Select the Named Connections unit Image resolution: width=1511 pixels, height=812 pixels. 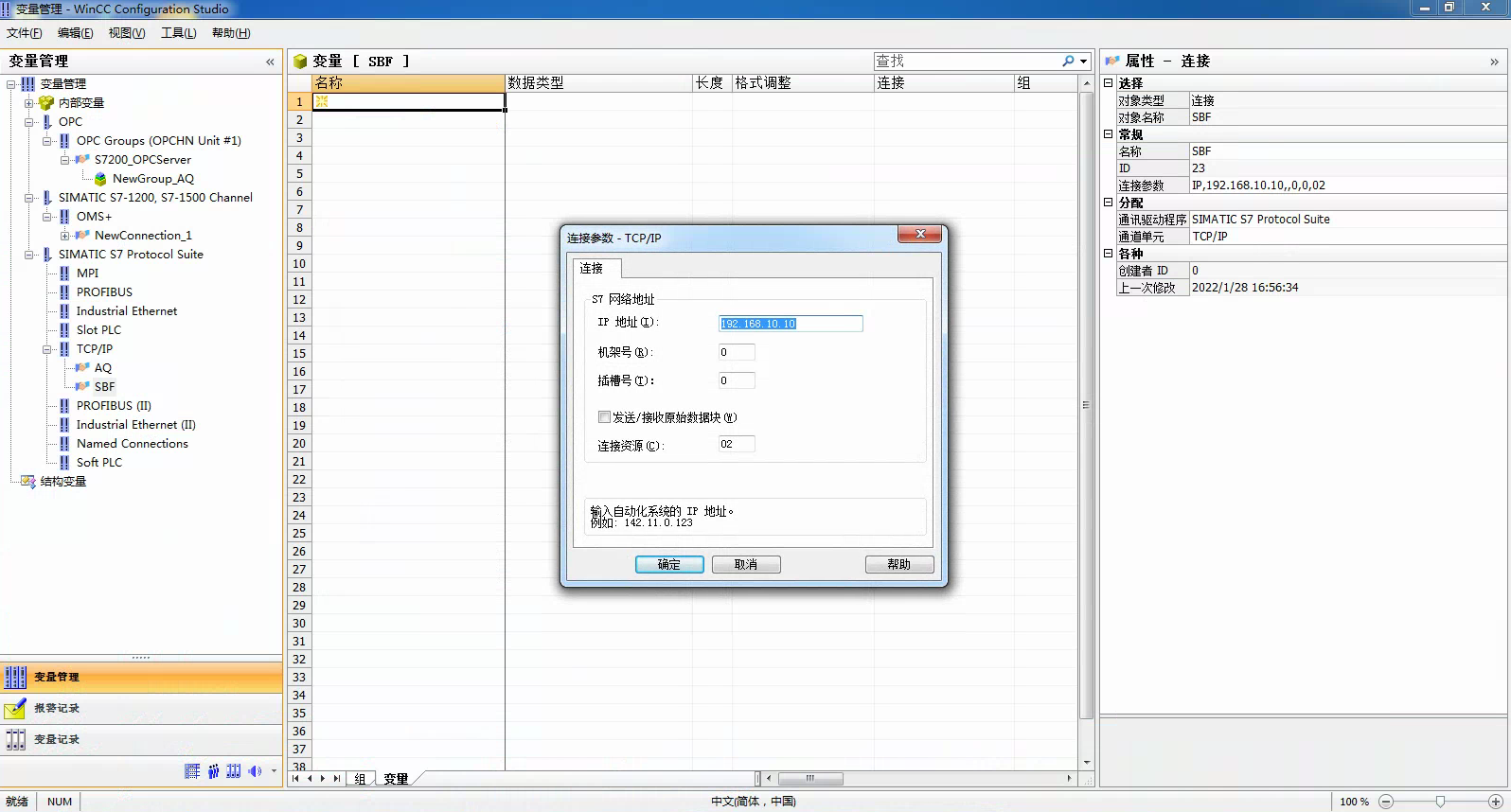(133, 443)
